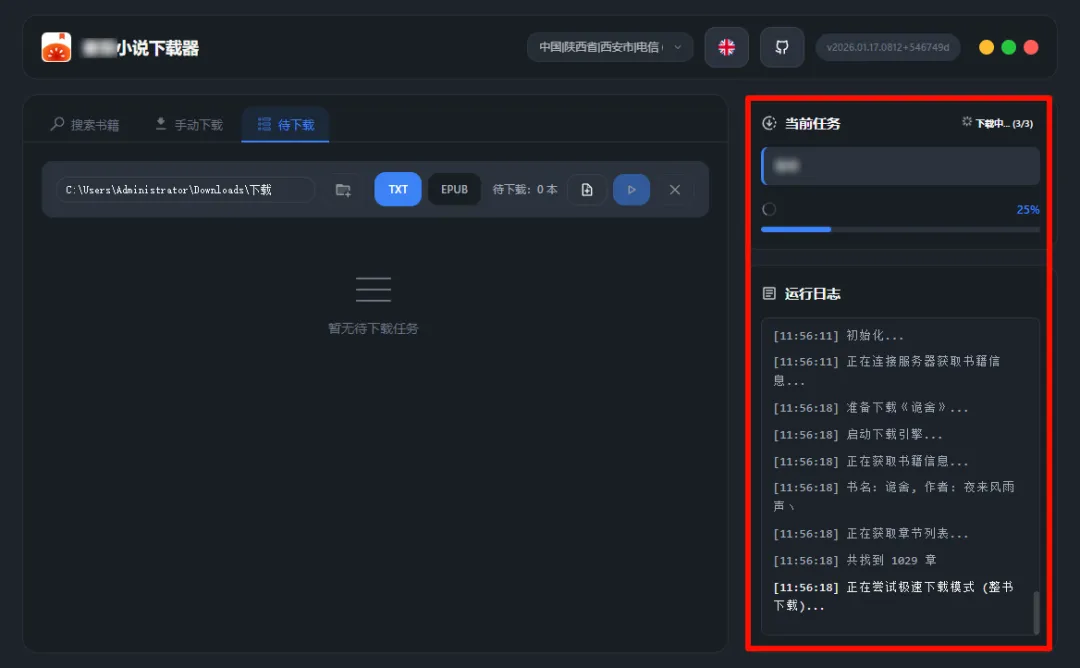1080x668 pixels.
Task: Click log line 准备下载《诡舍》
Action: 871,408
